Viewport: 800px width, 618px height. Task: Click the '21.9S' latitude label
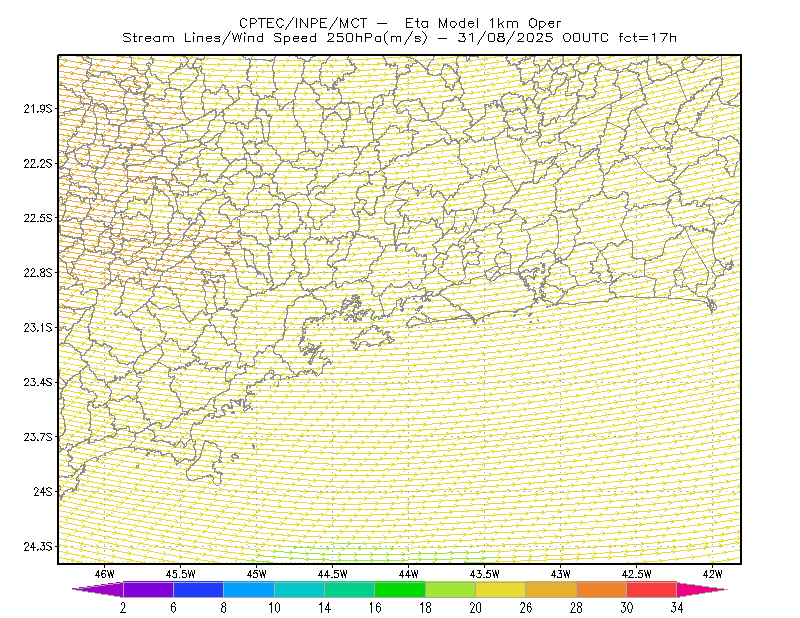click(38, 108)
